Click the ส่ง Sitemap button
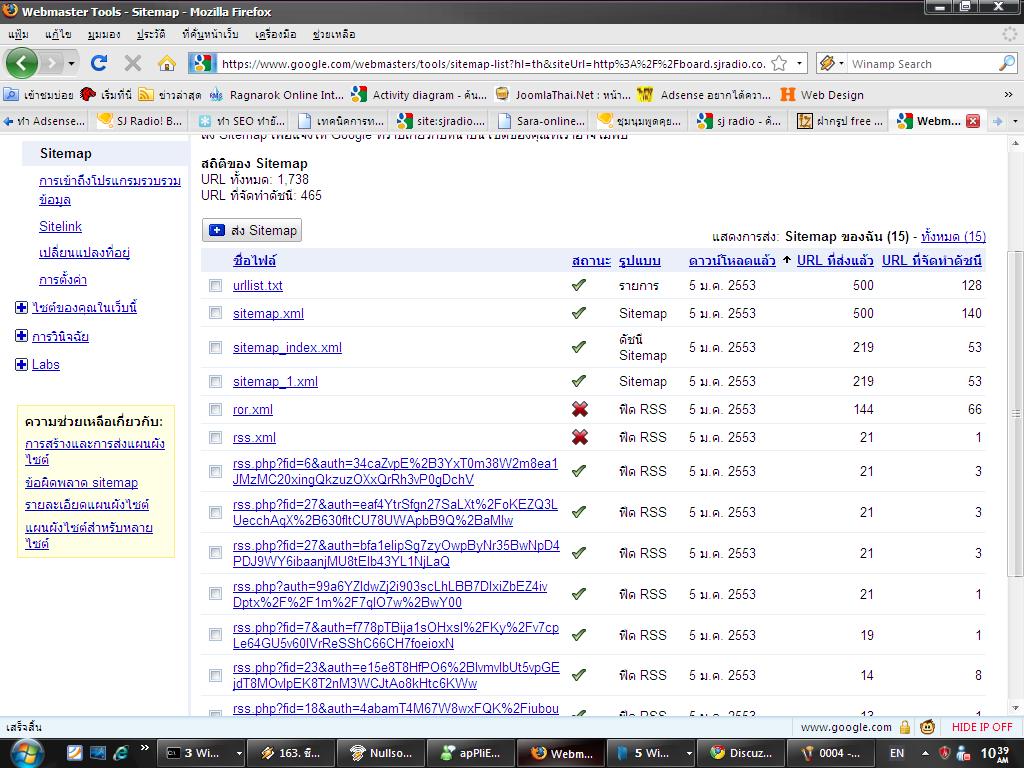1024x768 pixels. [251, 230]
